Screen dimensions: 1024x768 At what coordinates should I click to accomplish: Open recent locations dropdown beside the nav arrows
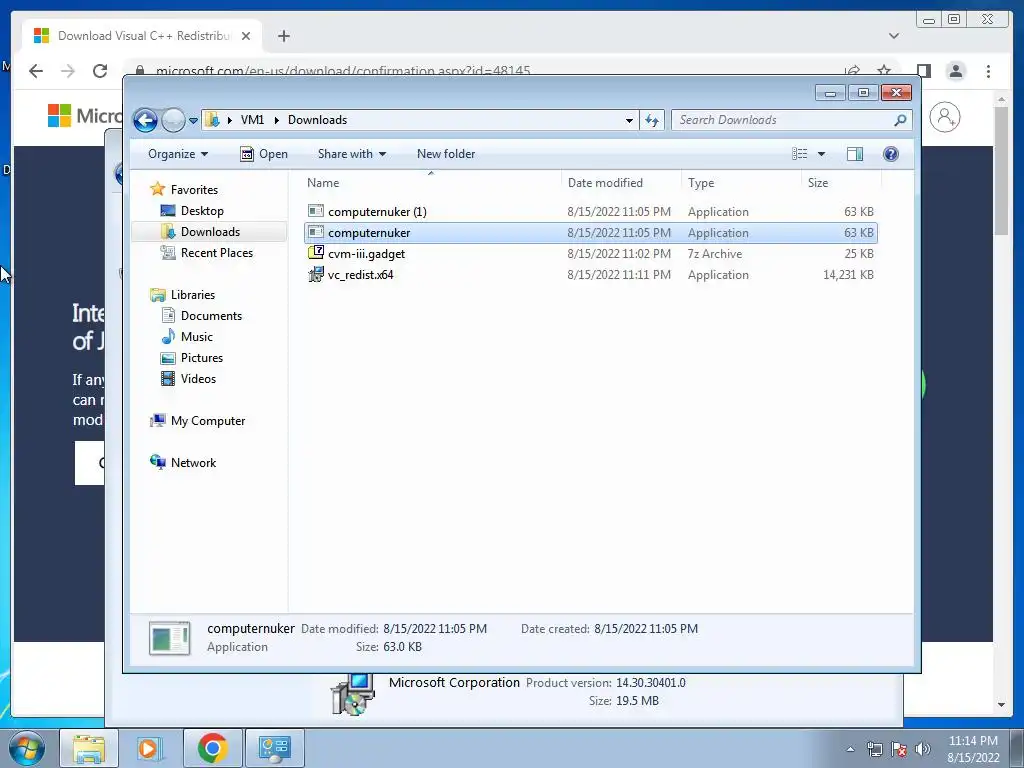[193, 121]
